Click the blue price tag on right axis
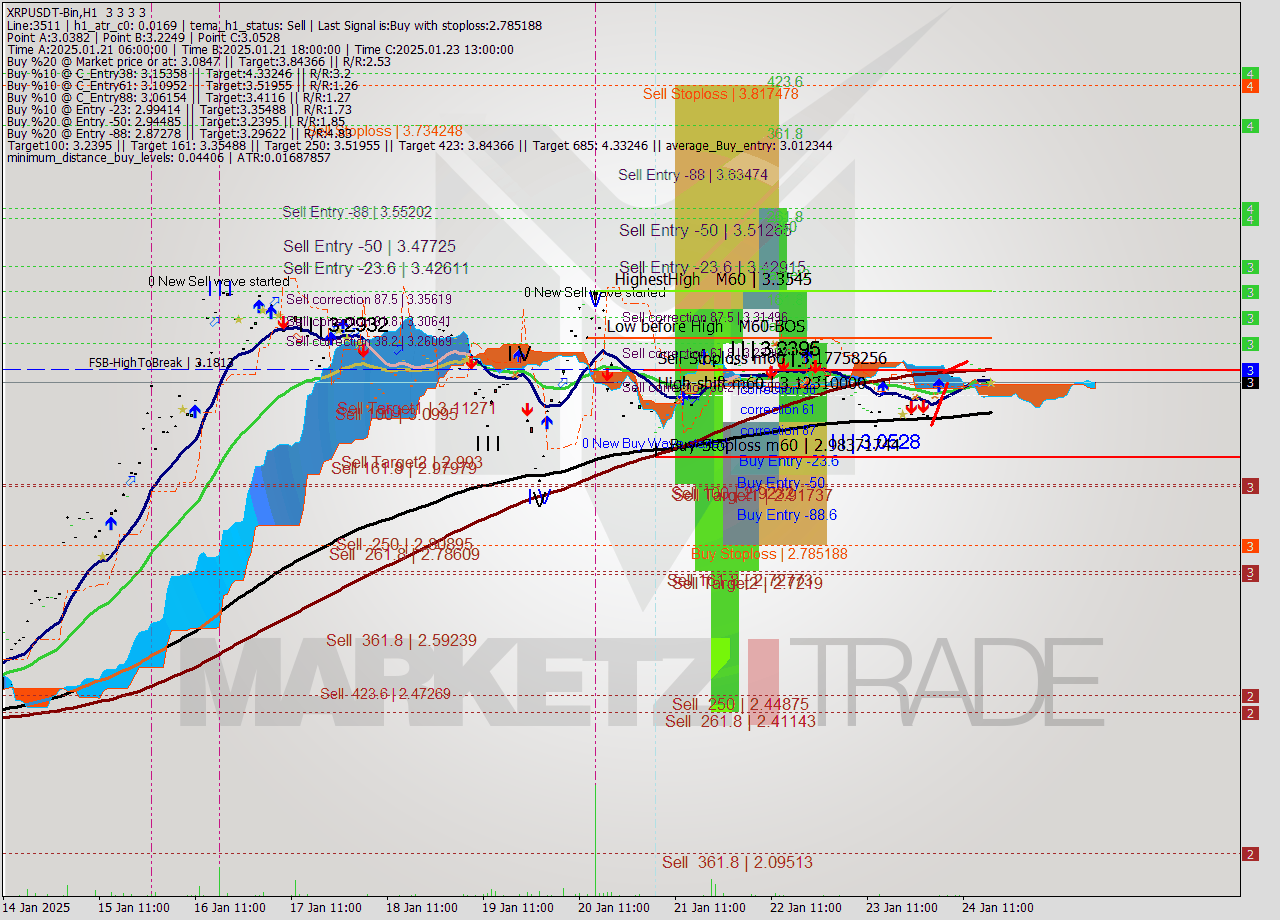This screenshot has width=1280, height=920. [1250, 370]
